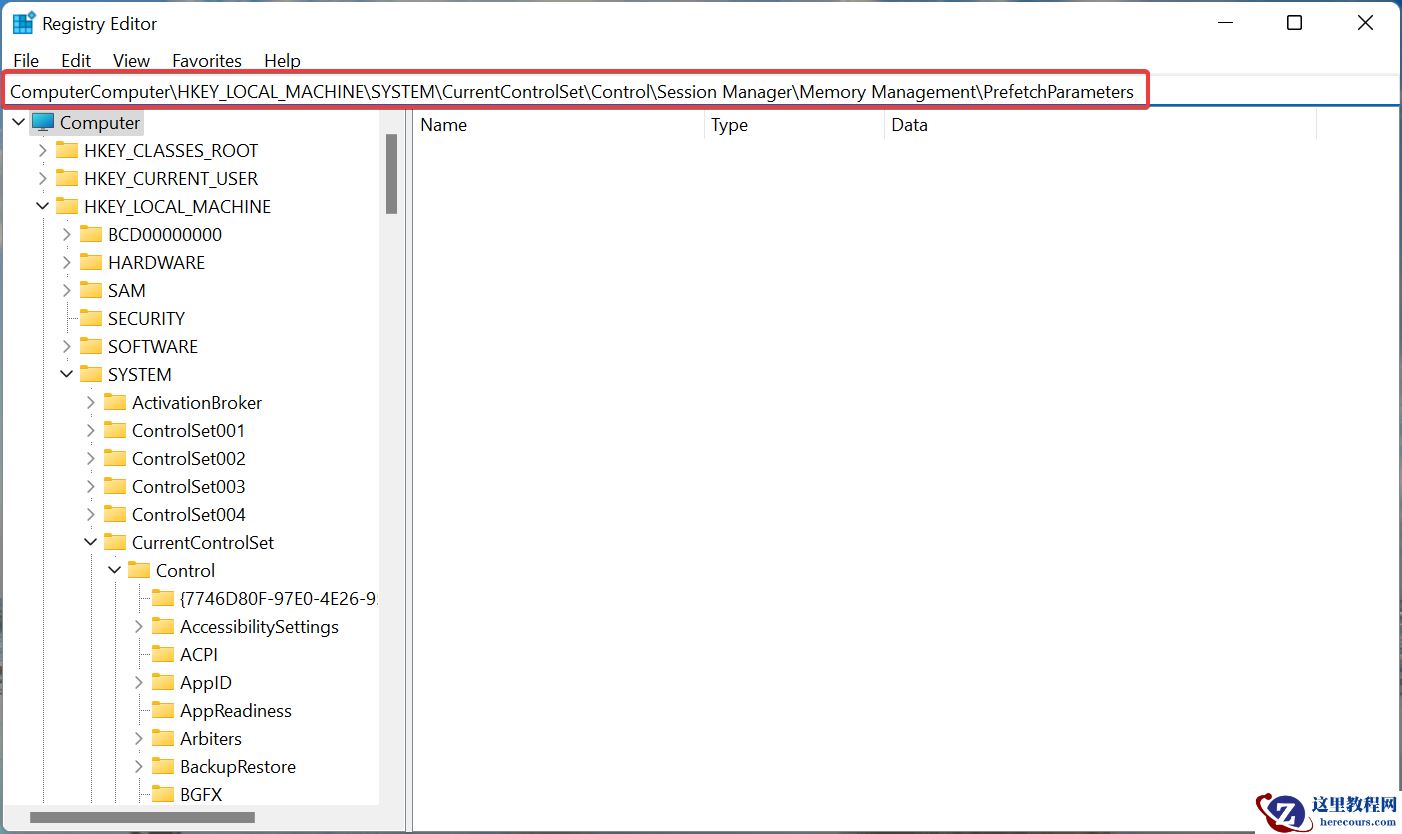Select the ACPI folder icon

163,654
